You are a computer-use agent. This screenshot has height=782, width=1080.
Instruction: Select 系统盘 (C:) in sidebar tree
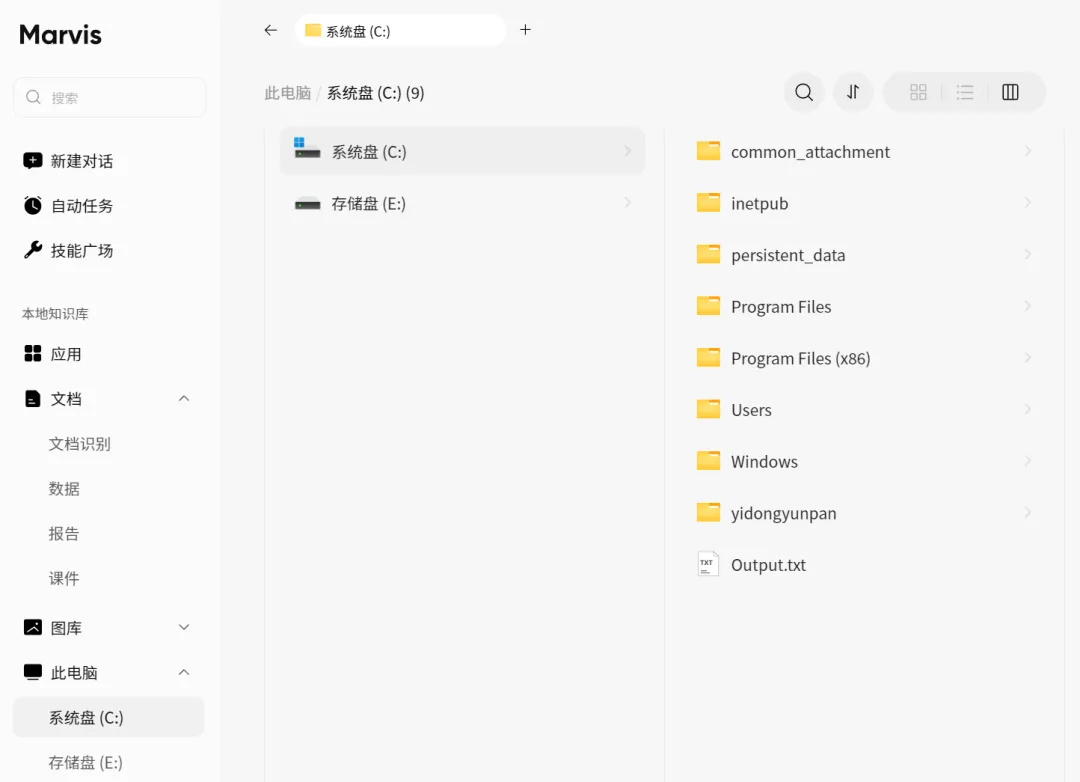coord(109,717)
